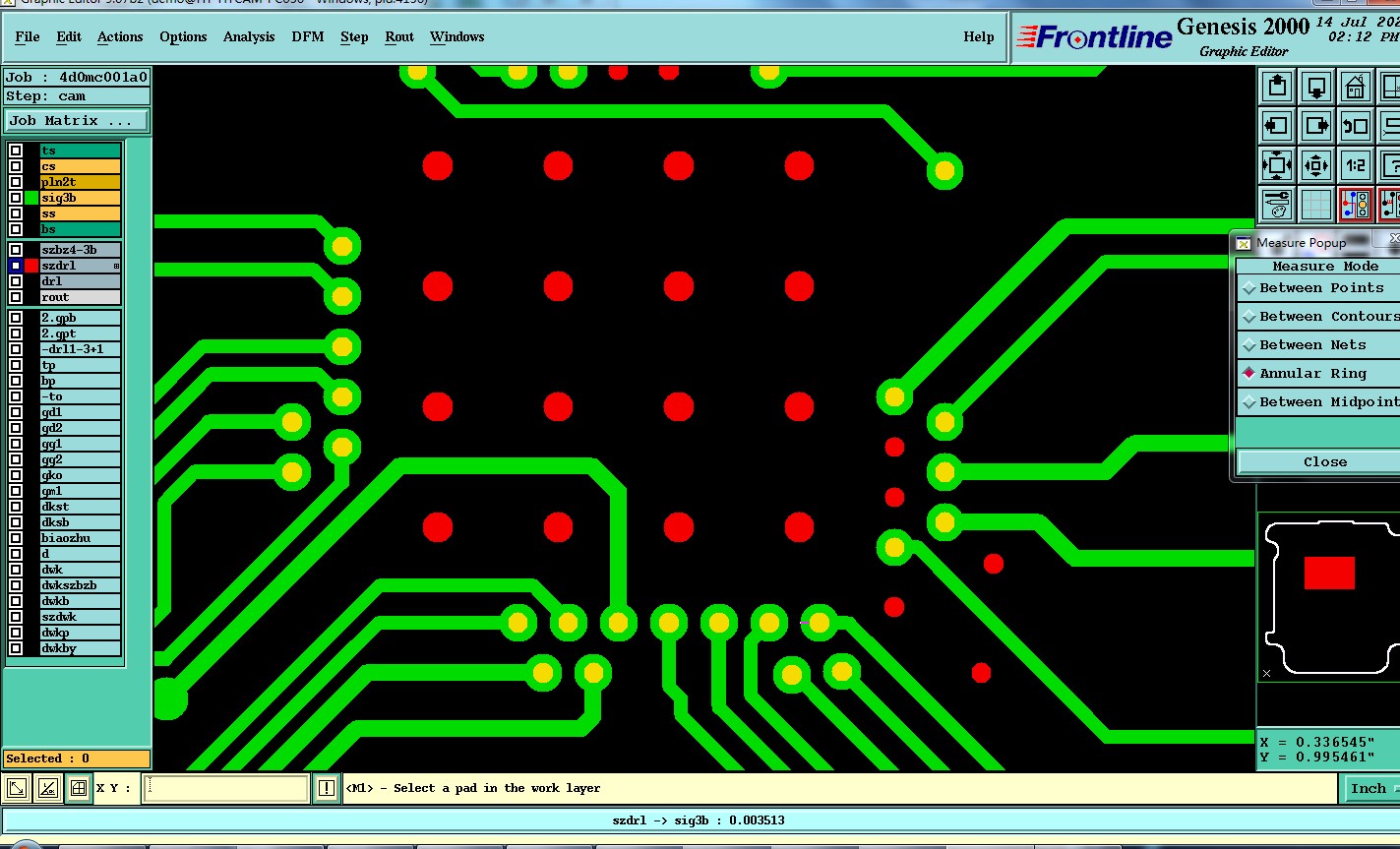
Task: Click the previous view icon
Action: (1356, 126)
